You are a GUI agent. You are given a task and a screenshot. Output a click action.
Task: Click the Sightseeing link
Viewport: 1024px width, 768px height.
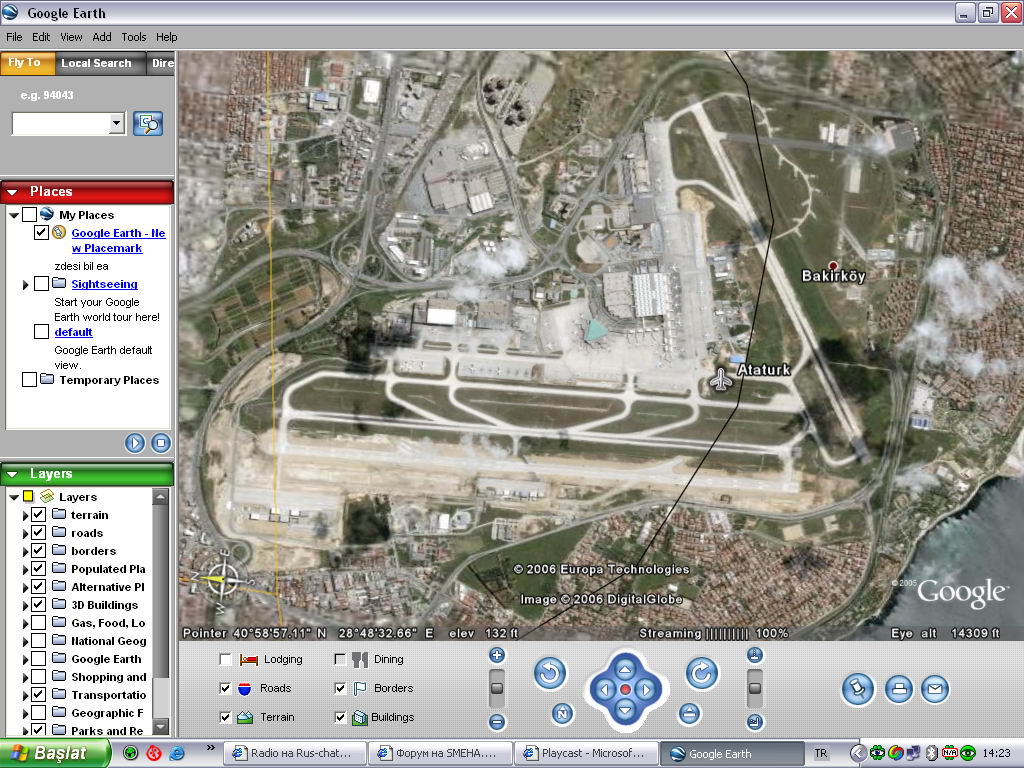[104, 284]
